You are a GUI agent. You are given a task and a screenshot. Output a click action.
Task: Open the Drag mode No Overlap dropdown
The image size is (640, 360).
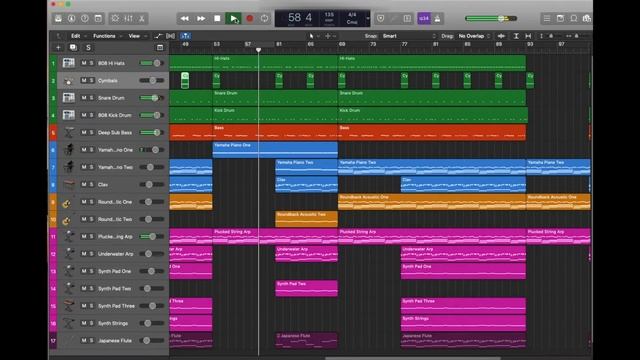click(x=474, y=36)
